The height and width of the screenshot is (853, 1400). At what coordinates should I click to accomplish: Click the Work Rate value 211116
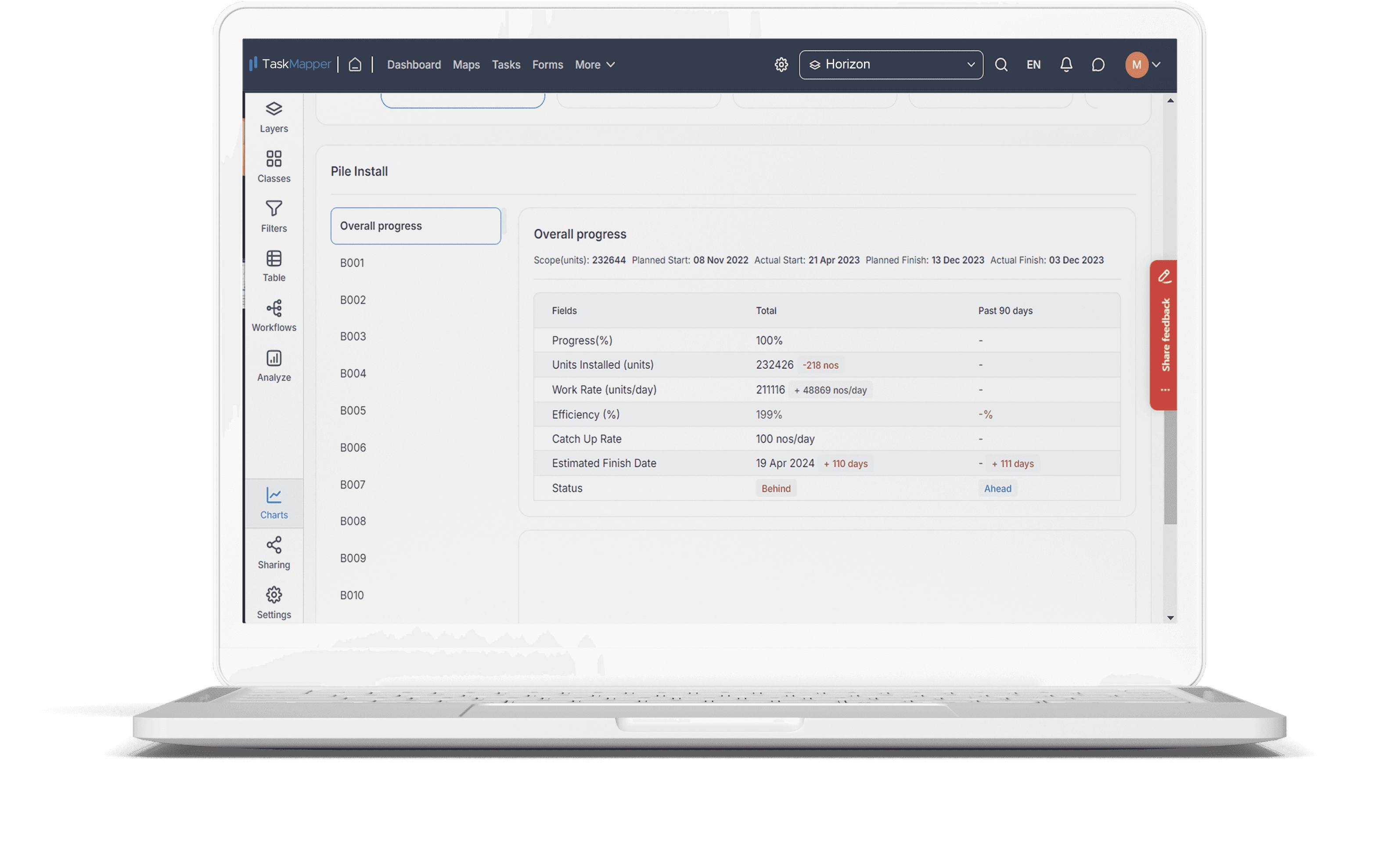[770, 390]
